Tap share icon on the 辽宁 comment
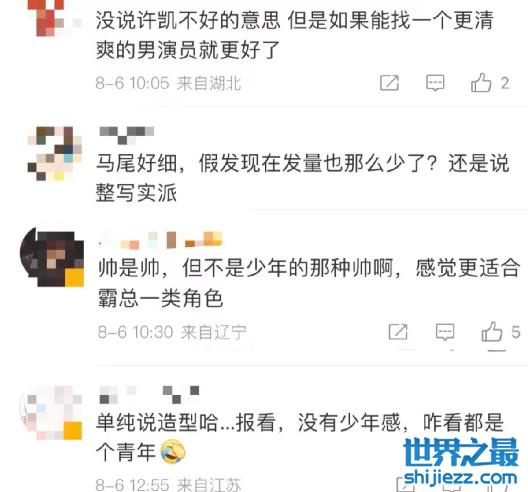528x492 pixels. [x=398, y=332]
